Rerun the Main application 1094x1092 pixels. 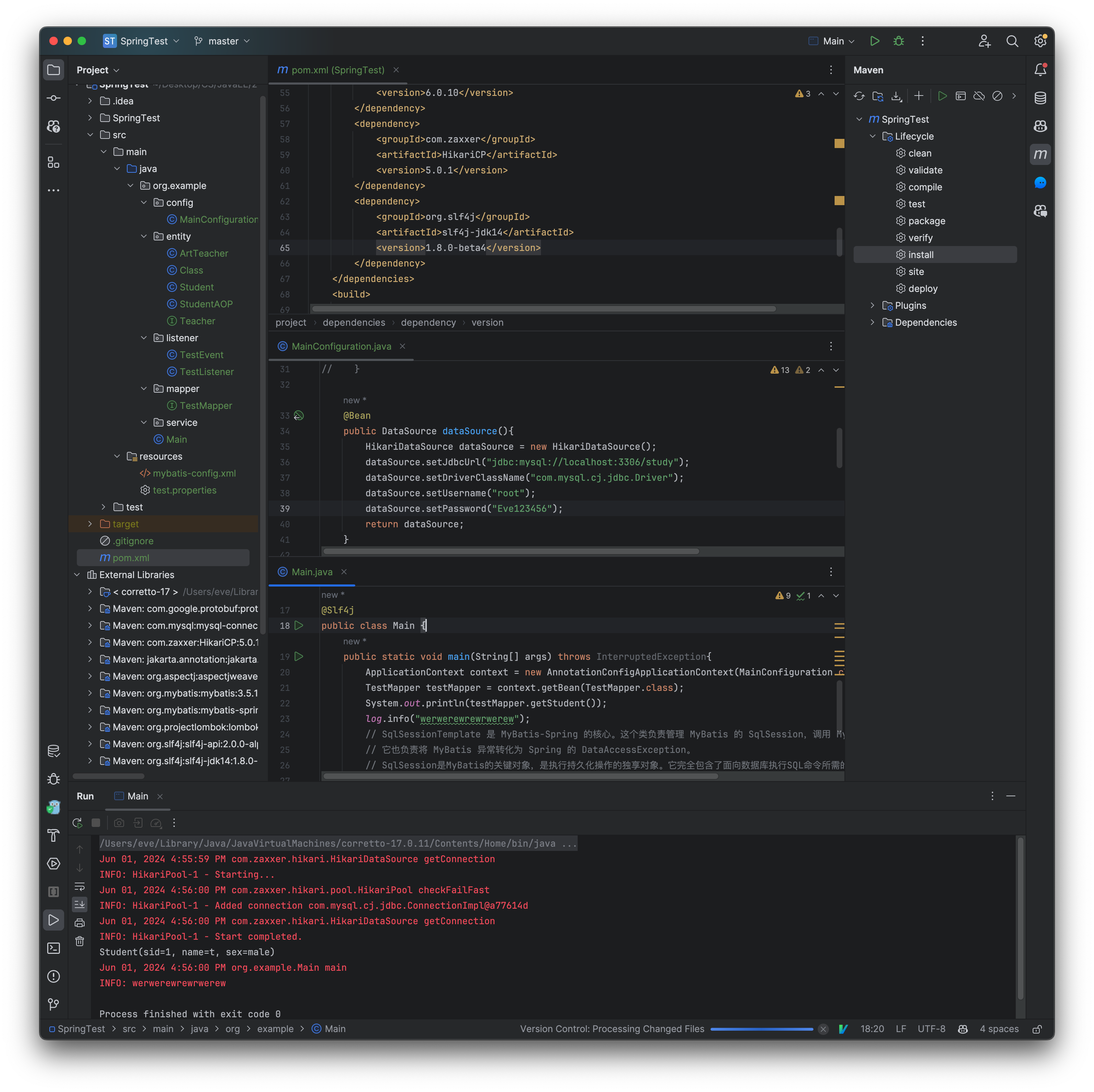click(x=78, y=823)
